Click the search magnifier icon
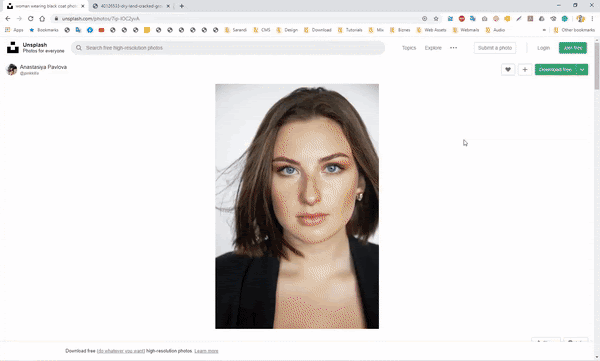The width and height of the screenshot is (600, 361). [x=79, y=48]
